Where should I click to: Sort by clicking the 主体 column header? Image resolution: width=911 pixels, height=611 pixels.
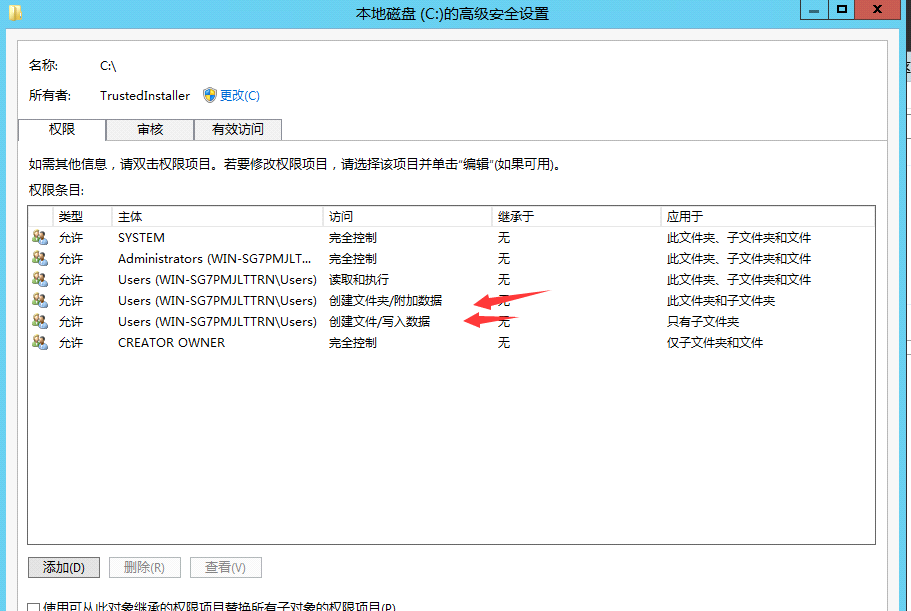point(130,216)
